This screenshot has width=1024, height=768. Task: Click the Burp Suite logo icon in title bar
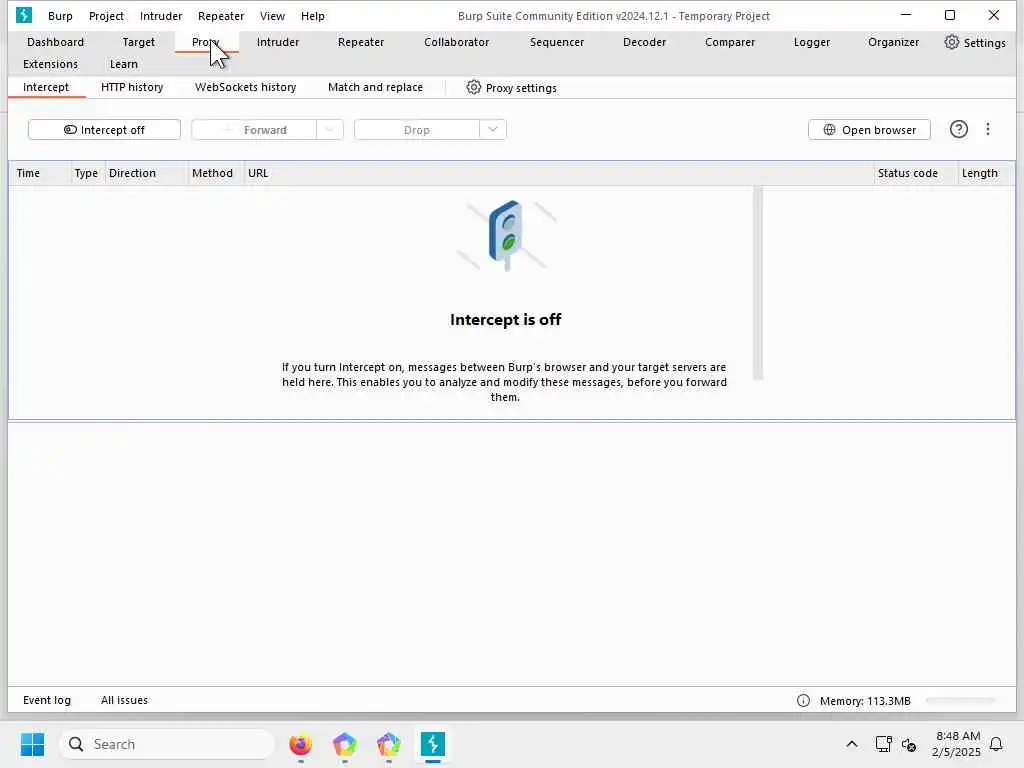coord(24,15)
